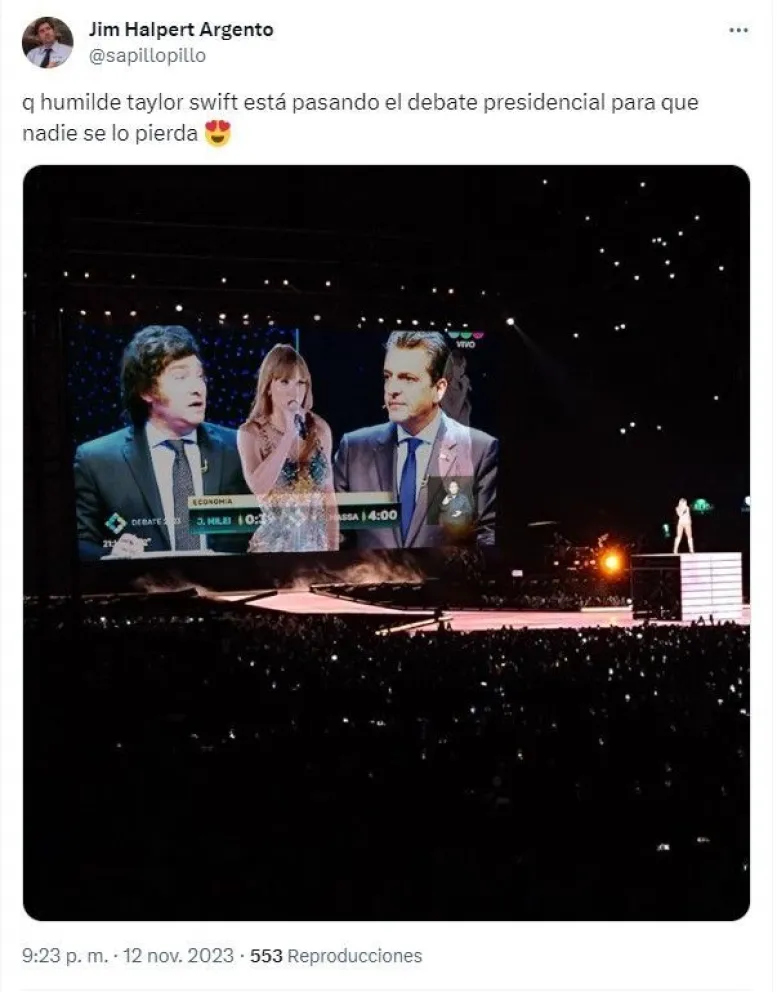Click the ECONOMIA topic label on the screen
Screen dimensions: 777x992
[210, 502]
